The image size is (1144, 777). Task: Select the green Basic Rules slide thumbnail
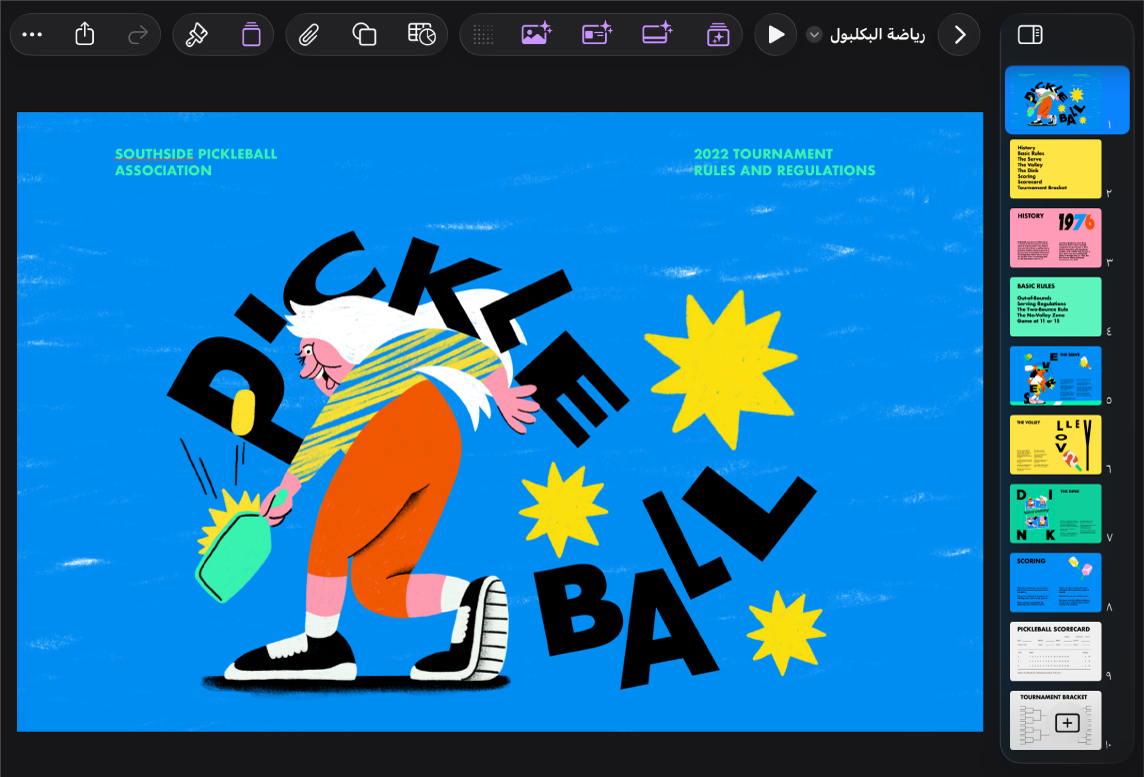click(1055, 306)
